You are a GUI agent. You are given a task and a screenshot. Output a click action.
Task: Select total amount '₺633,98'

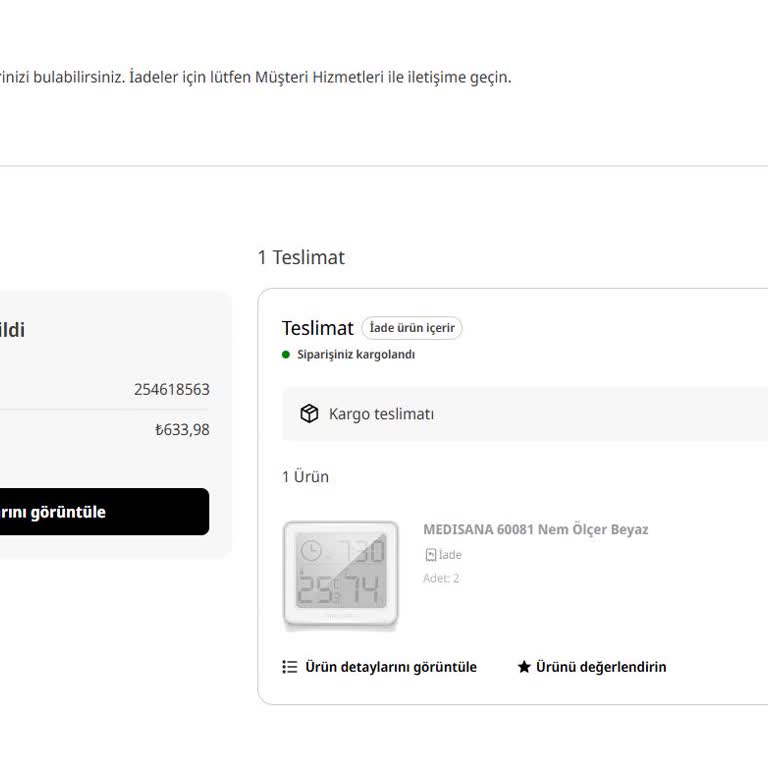182,430
